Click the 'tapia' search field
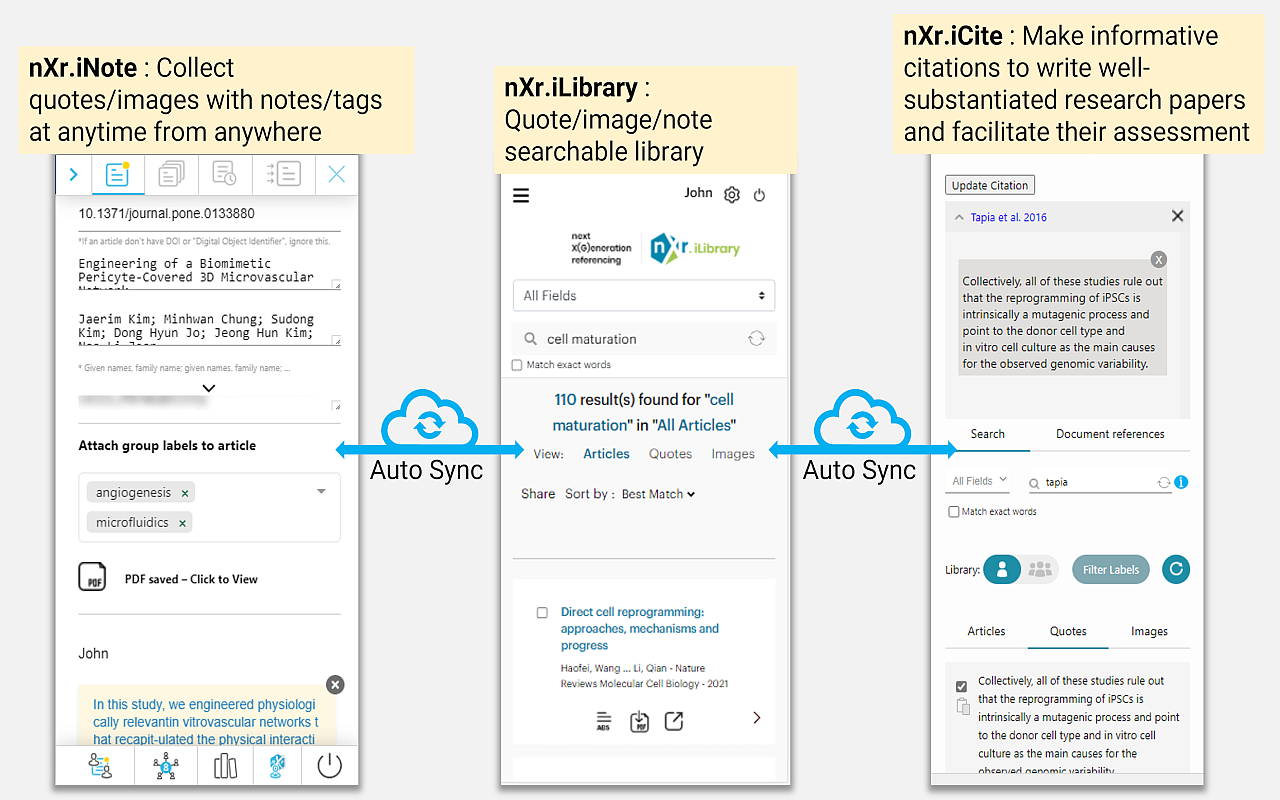The image size is (1280, 800). [1098, 482]
